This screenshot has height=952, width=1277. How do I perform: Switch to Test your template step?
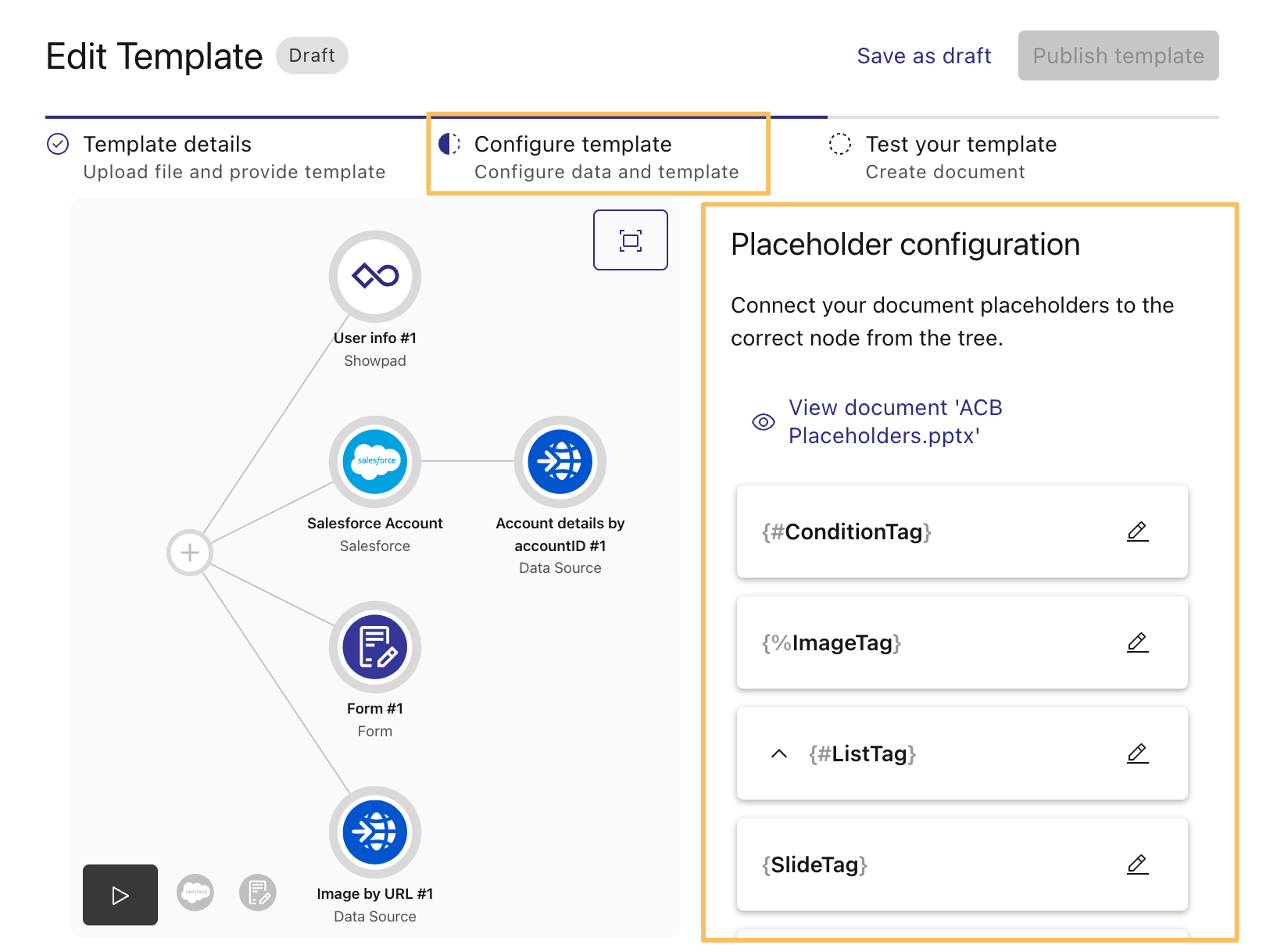click(x=961, y=157)
